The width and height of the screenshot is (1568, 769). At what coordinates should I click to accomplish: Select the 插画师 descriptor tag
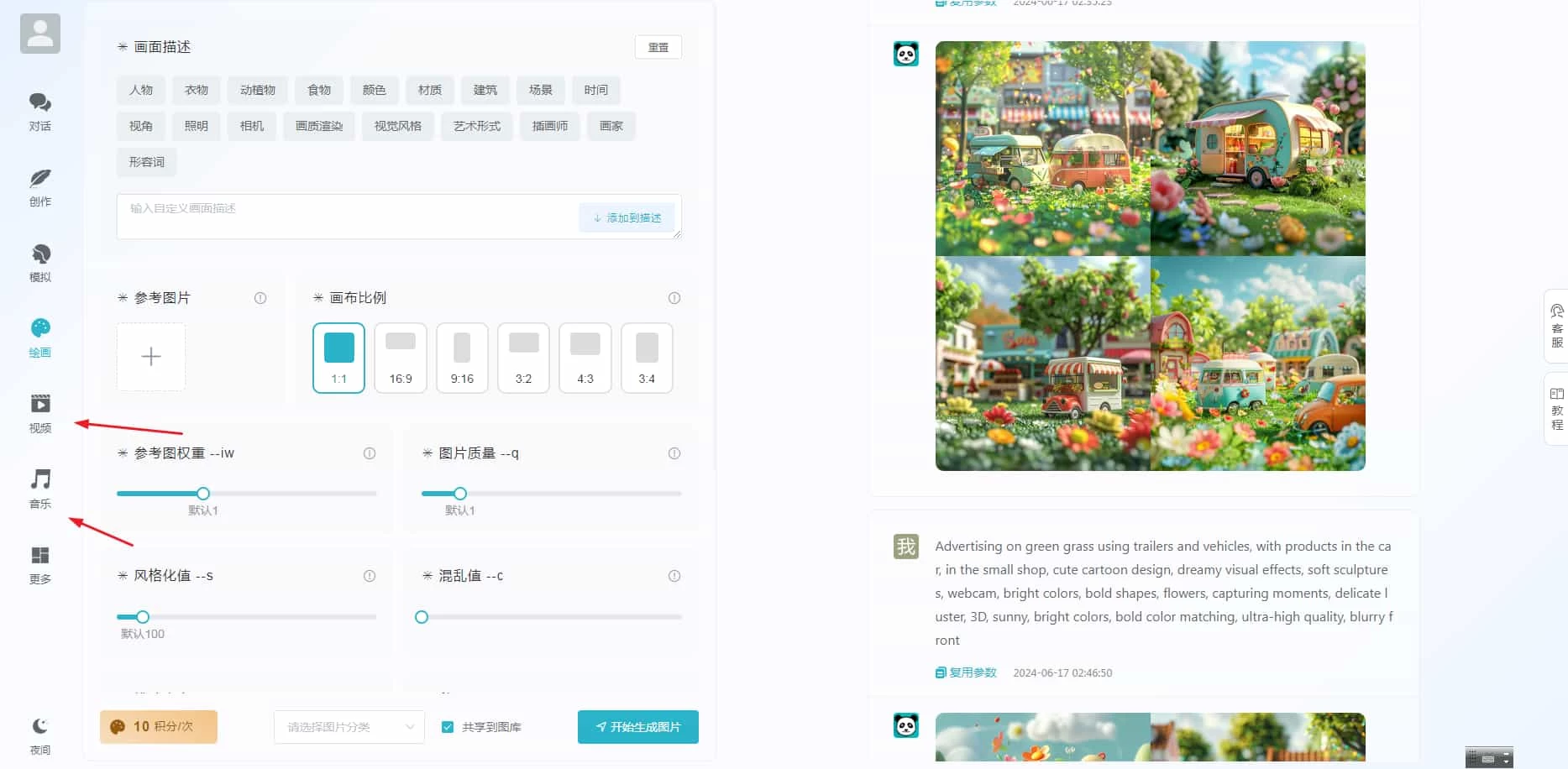point(550,126)
